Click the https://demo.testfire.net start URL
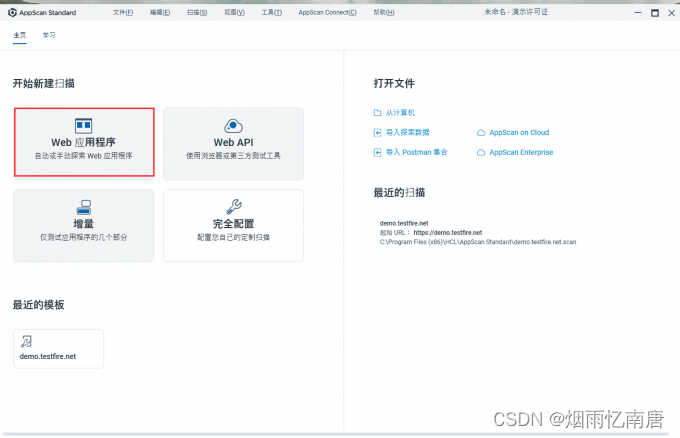Viewport: 680px width, 438px height. tap(448, 232)
